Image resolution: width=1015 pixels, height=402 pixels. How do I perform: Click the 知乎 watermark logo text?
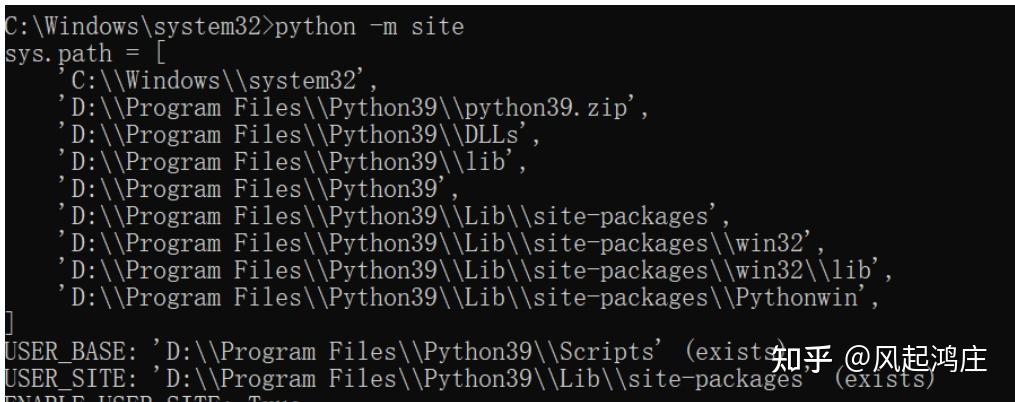point(801,360)
